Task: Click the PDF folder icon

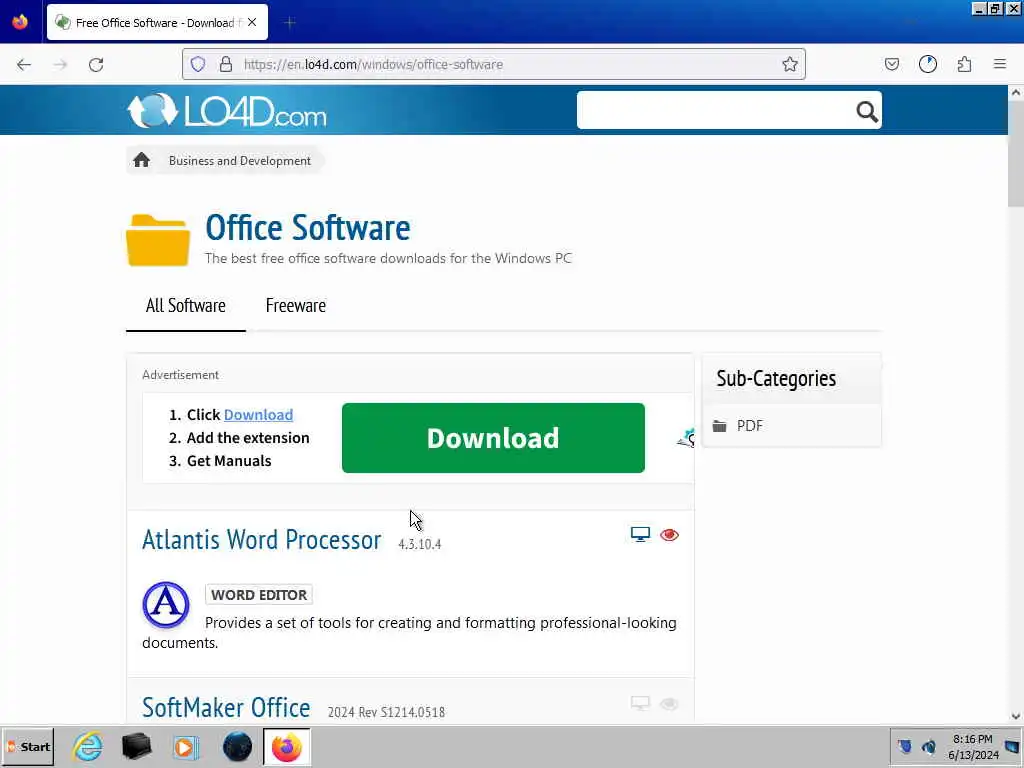Action: (x=719, y=426)
